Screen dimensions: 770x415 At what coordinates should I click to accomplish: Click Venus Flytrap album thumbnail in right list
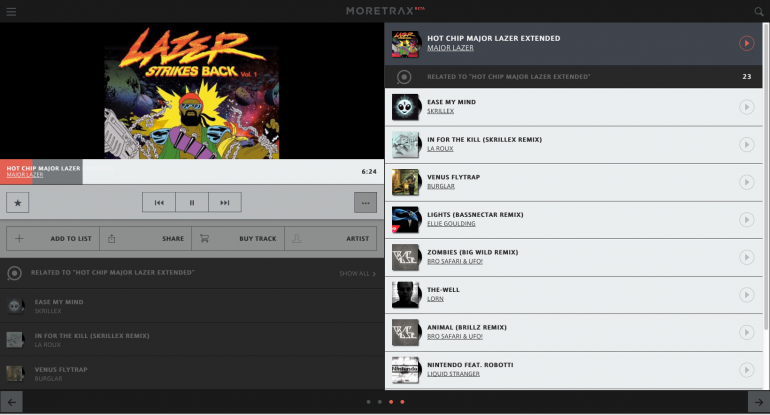click(x=406, y=182)
